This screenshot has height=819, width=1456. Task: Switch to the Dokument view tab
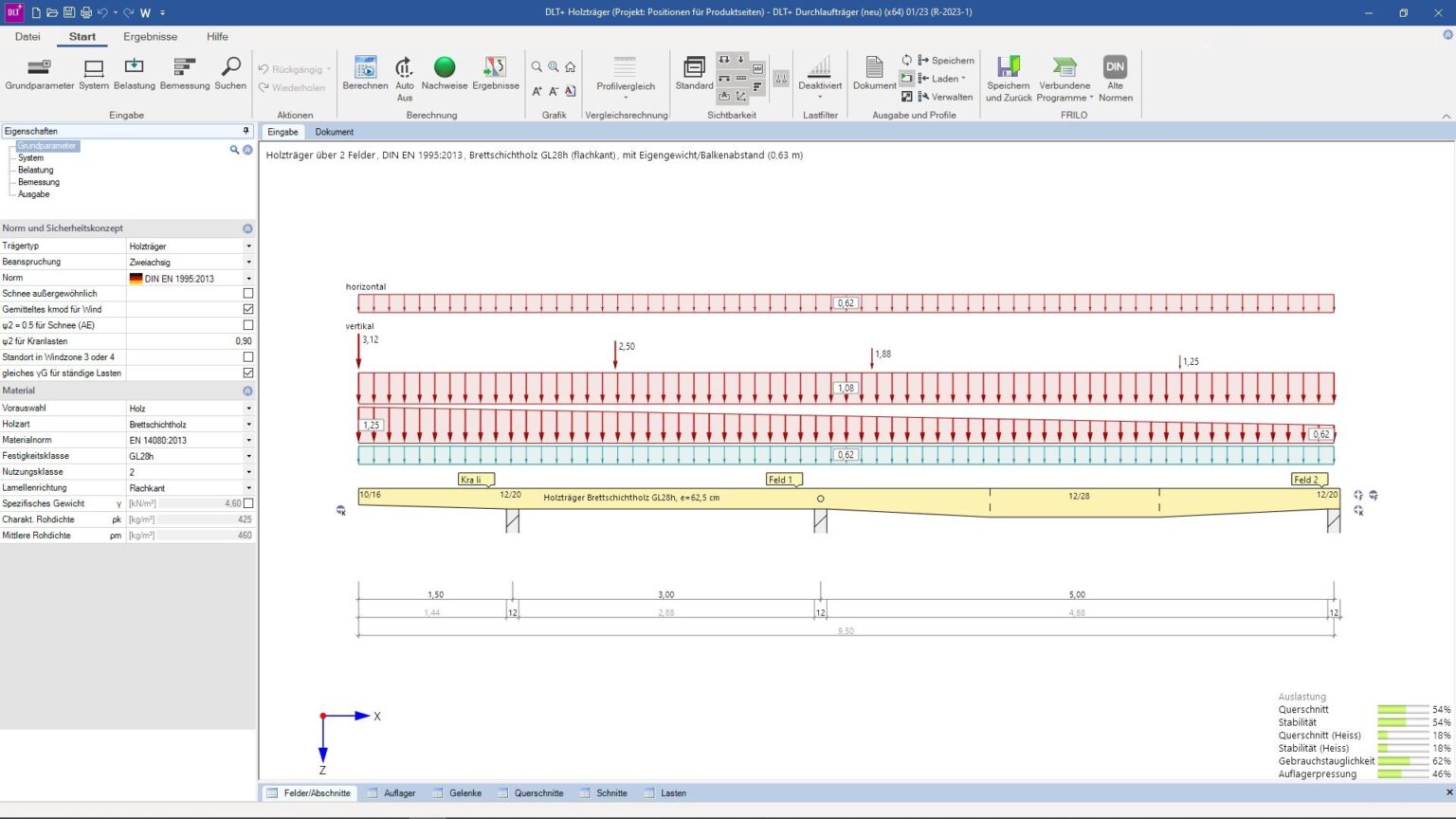pyautogui.click(x=334, y=132)
